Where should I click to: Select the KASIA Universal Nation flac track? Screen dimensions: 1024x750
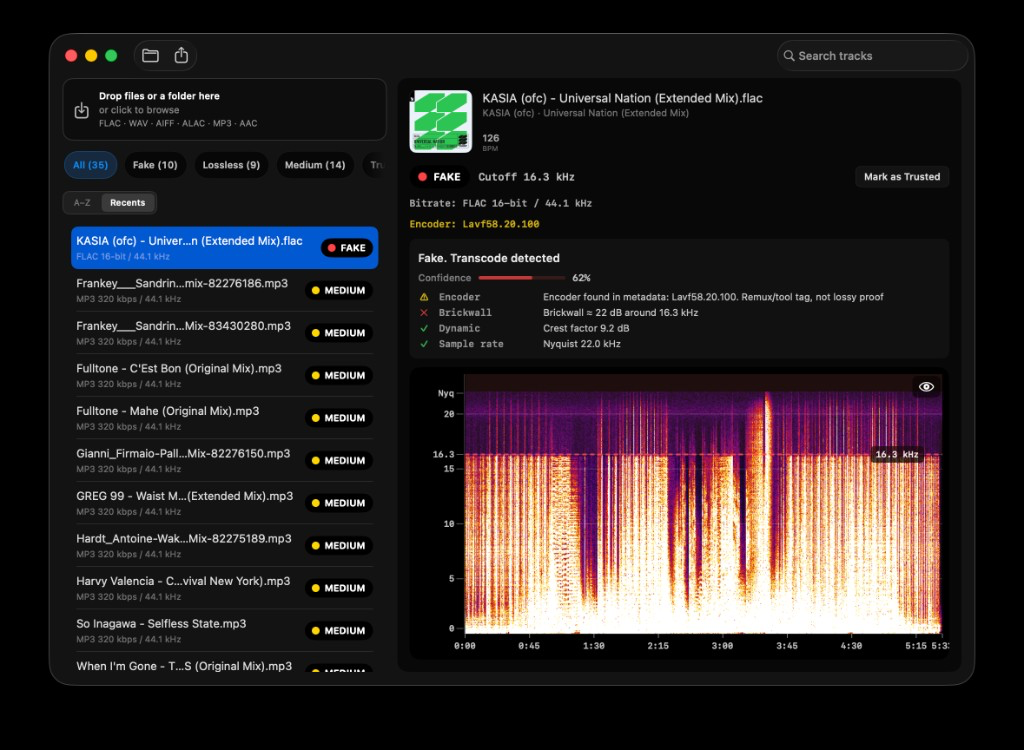pyautogui.click(x=225, y=248)
